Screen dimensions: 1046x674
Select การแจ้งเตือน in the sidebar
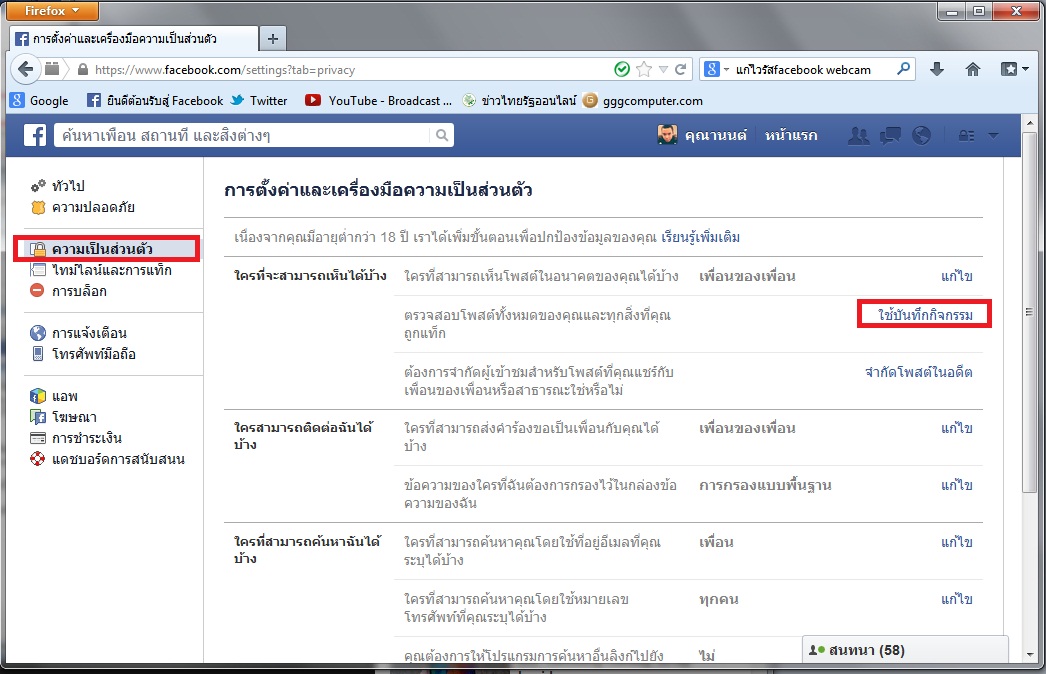(x=78, y=332)
